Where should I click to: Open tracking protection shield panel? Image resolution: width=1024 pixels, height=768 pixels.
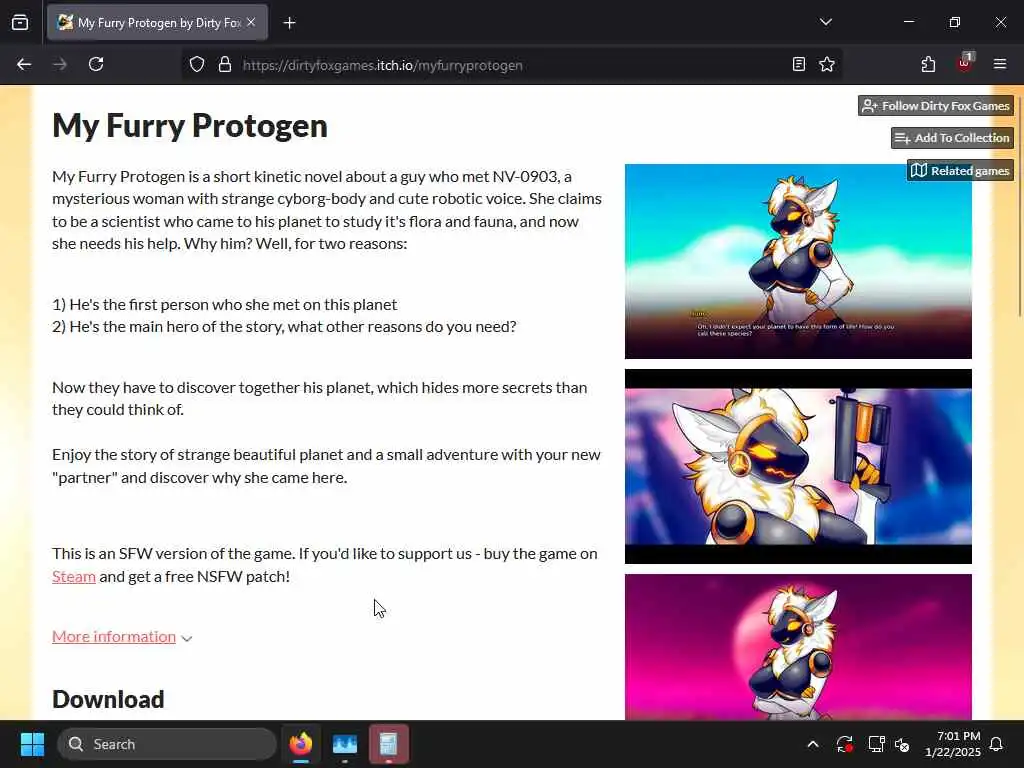click(197, 65)
